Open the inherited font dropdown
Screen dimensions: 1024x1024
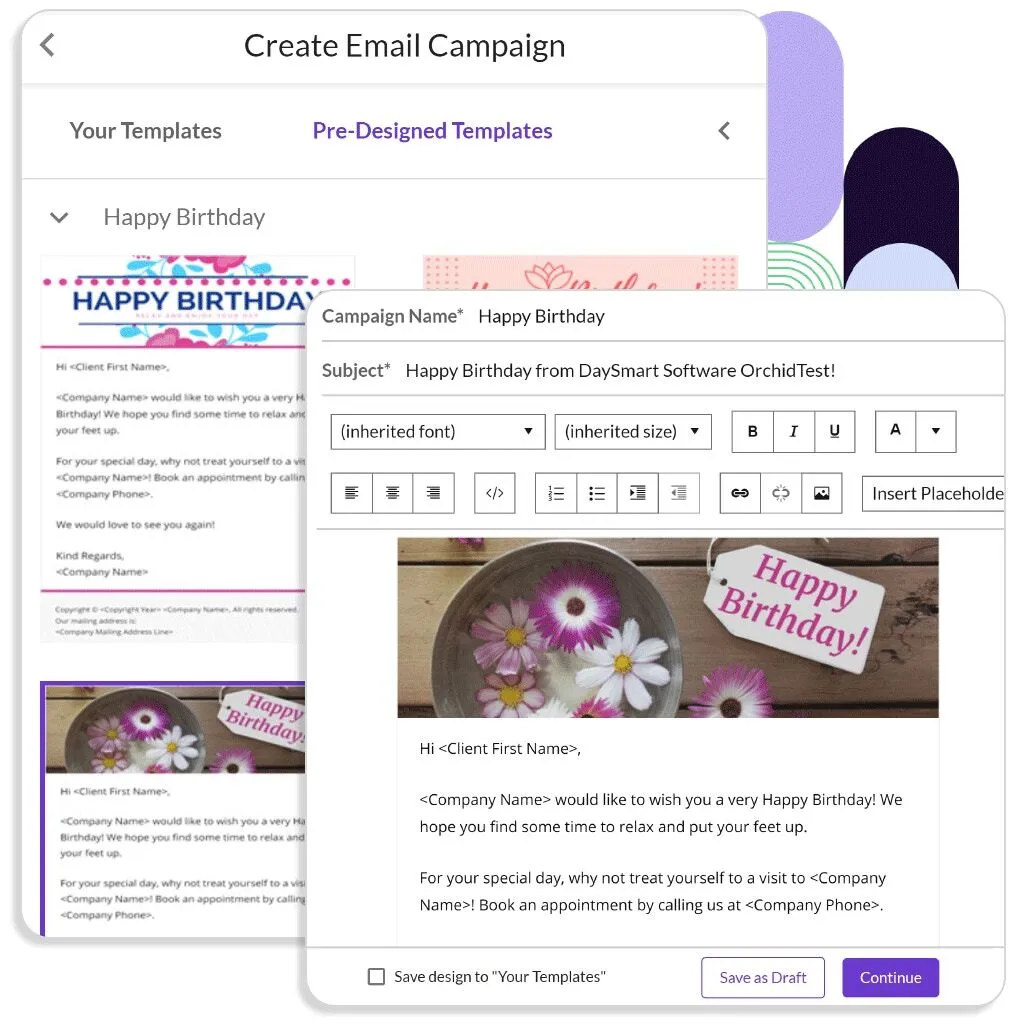438,432
